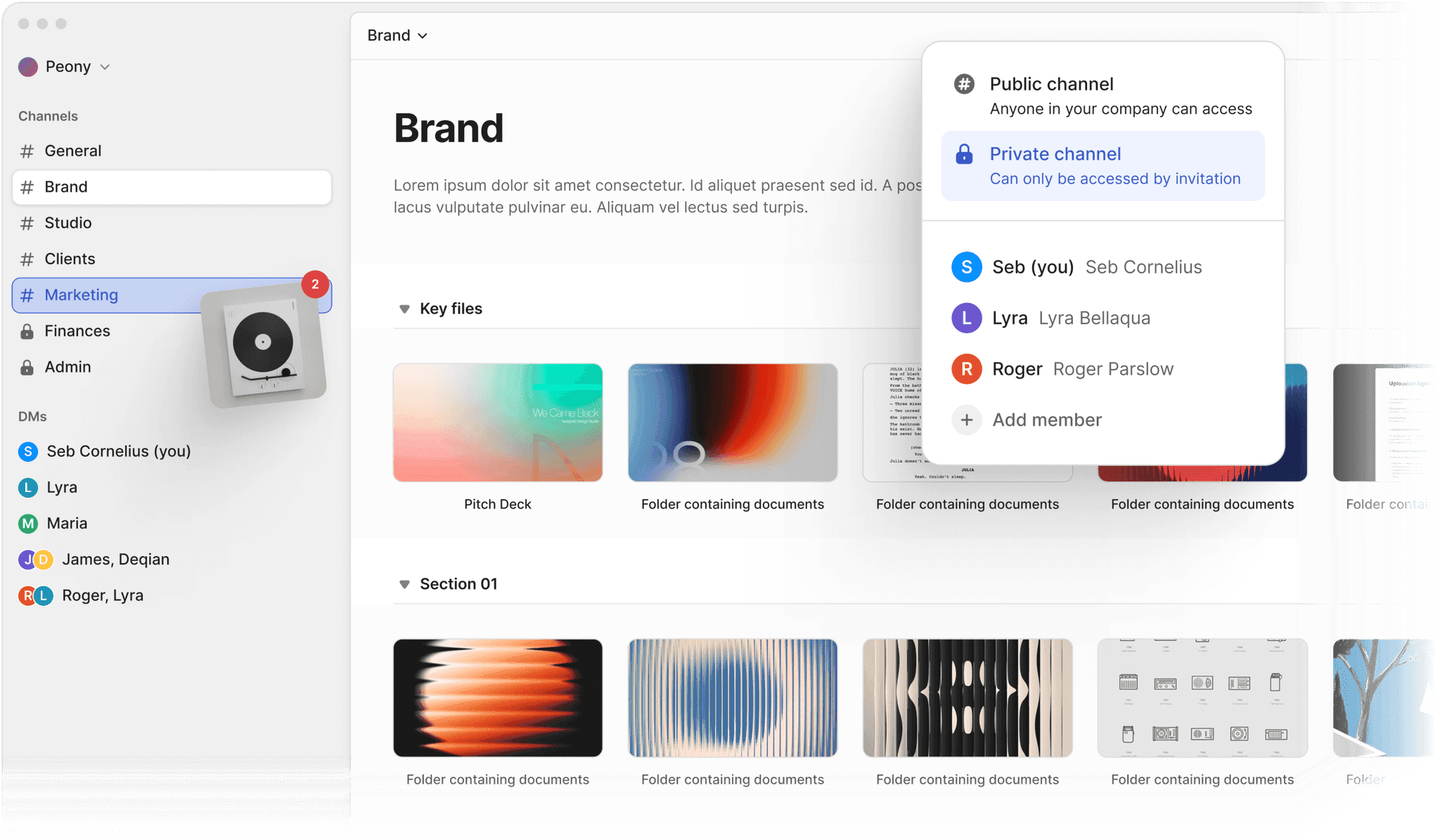Open the group conversation with James, Deqian

(115, 559)
